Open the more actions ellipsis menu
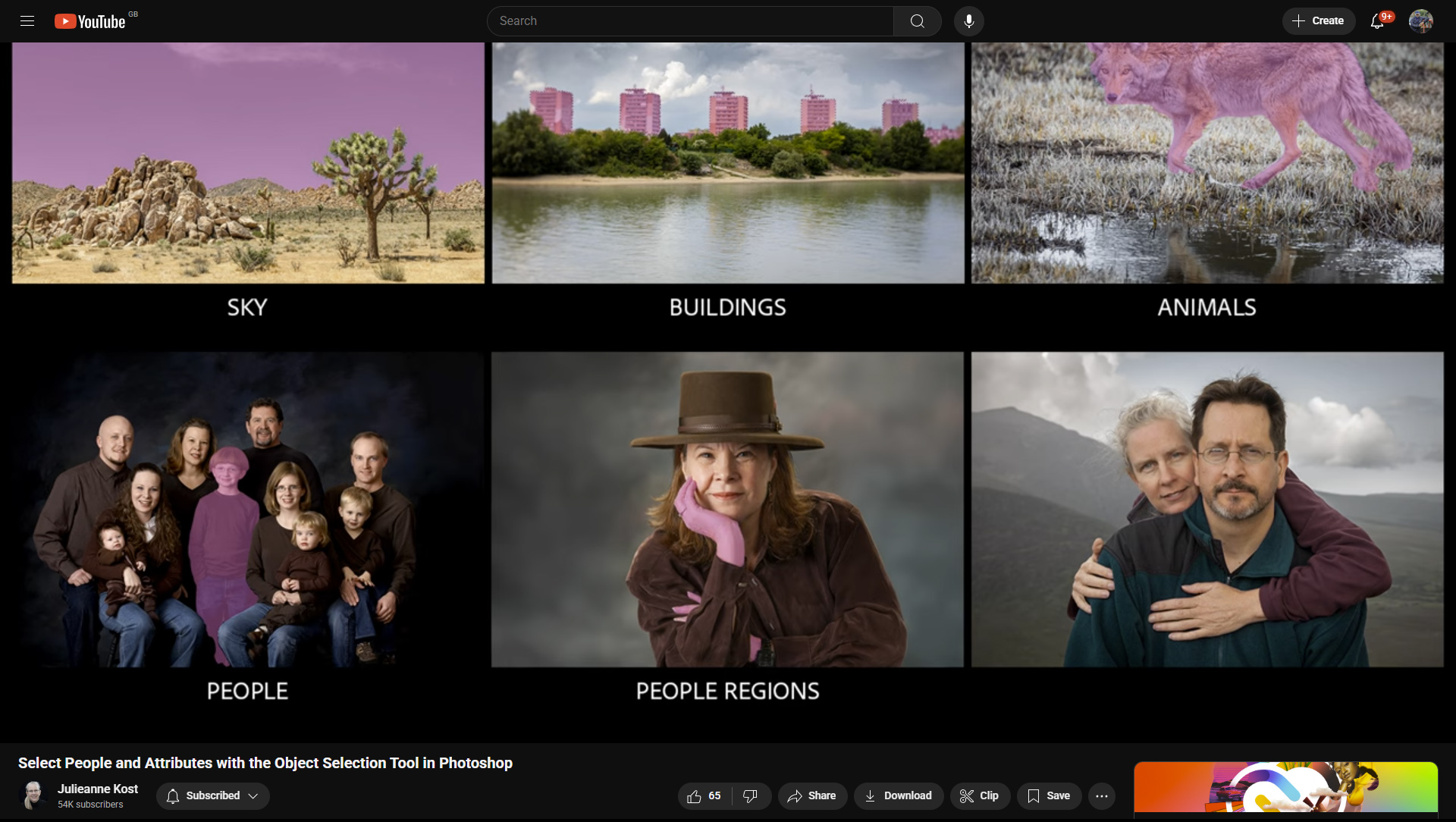The width and height of the screenshot is (1456, 822). [x=1101, y=795]
